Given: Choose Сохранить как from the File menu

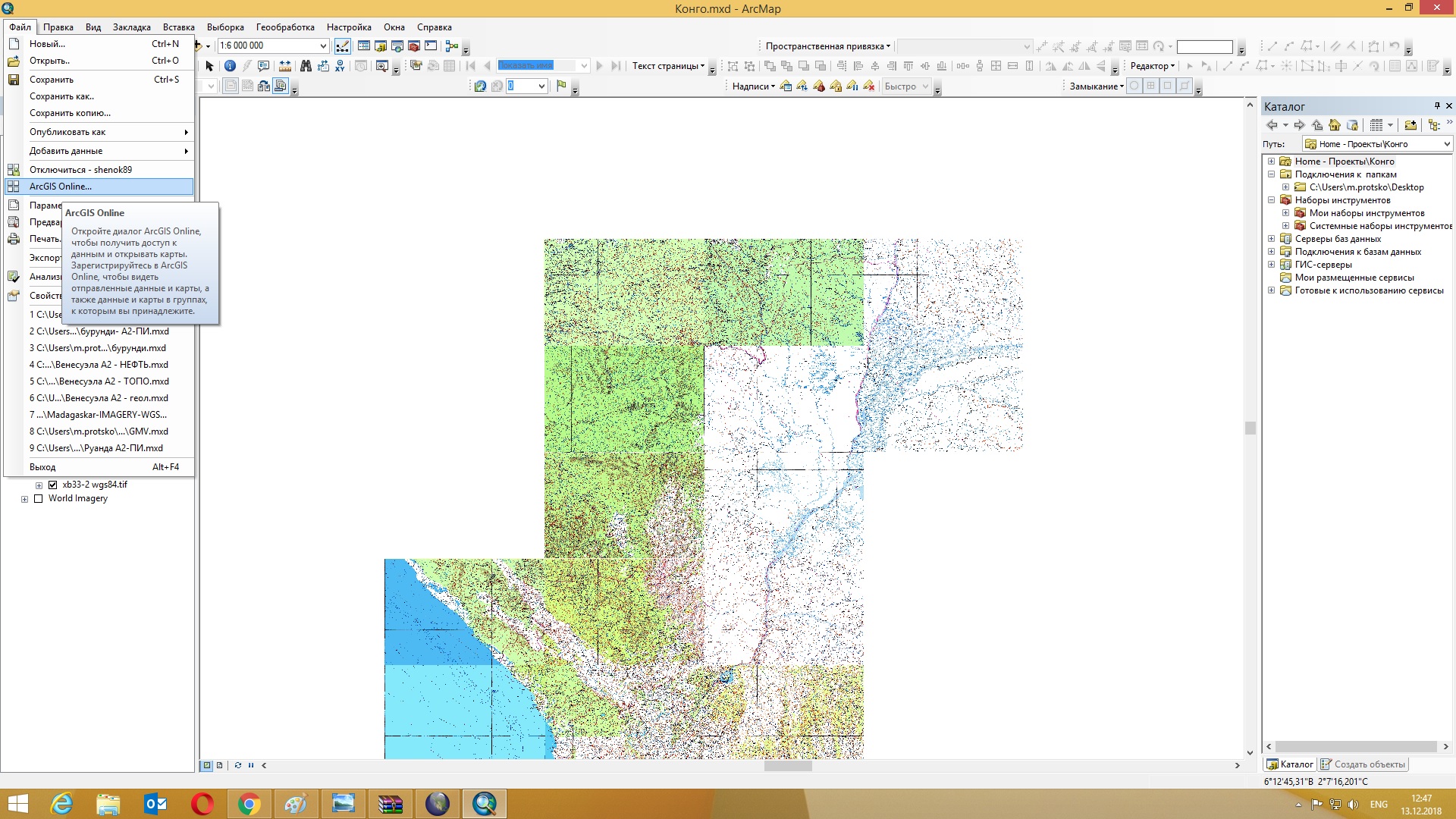Looking at the screenshot, I should (61, 96).
